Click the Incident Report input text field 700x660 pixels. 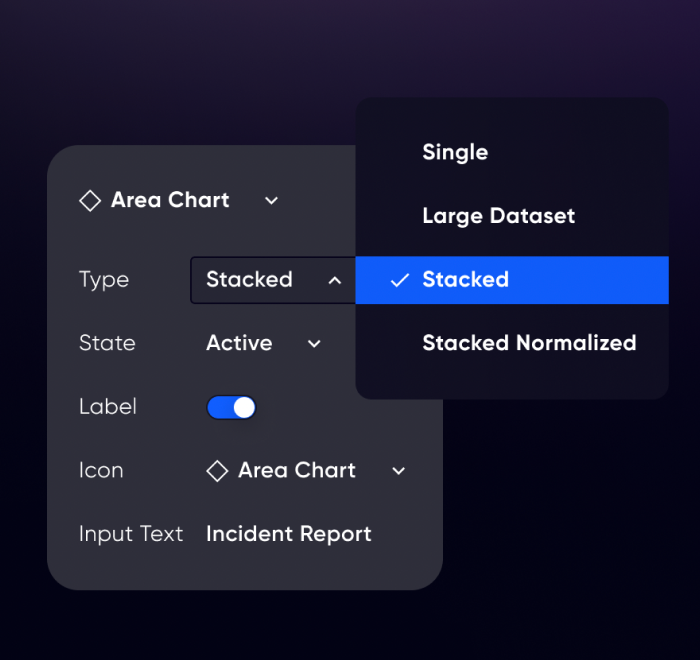pos(288,534)
